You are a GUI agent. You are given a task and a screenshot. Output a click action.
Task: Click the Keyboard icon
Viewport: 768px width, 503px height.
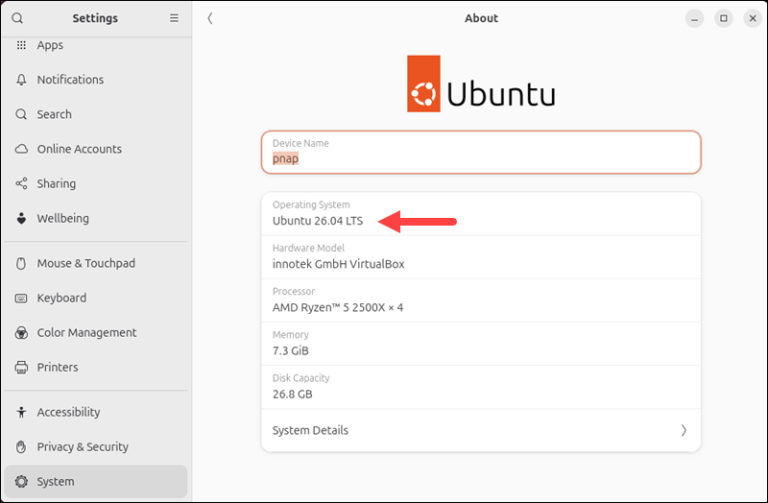click(21, 298)
